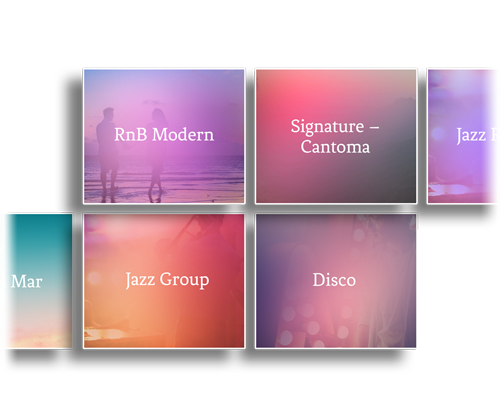Click the bokeh dots on Disco tile
The height and width of the screenshot is (417, 500).
click(x=312, y=325)
